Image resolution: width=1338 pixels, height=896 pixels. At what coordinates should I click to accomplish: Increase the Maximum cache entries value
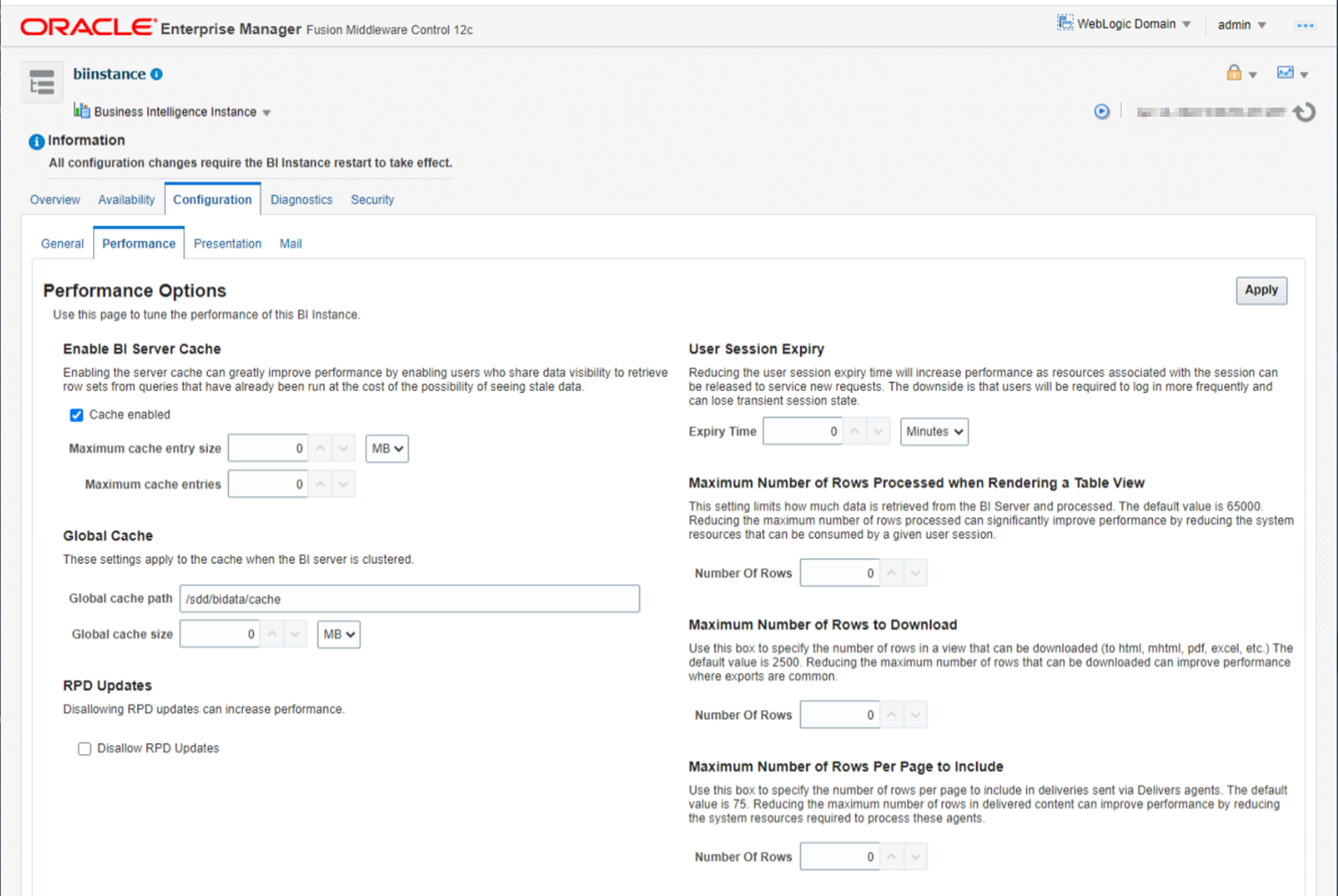pos(320,484)
